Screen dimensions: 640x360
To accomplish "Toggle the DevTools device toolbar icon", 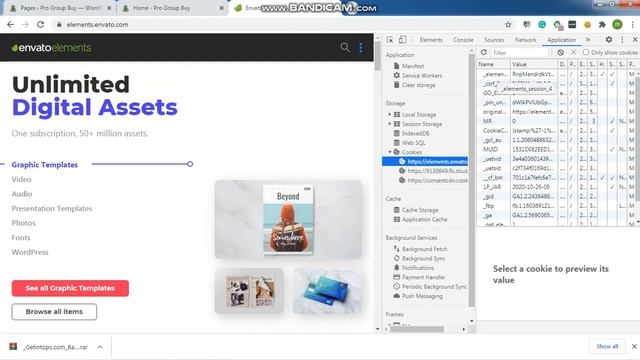I will 402,40.
